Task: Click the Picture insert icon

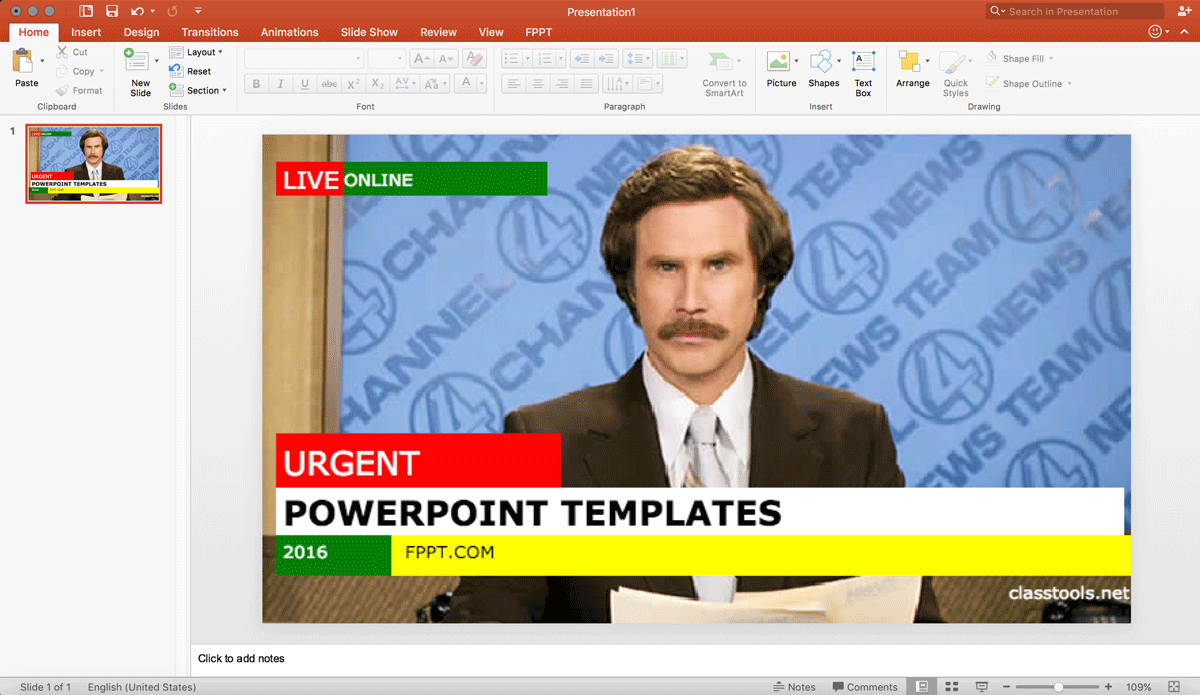Action: [778, 61]
